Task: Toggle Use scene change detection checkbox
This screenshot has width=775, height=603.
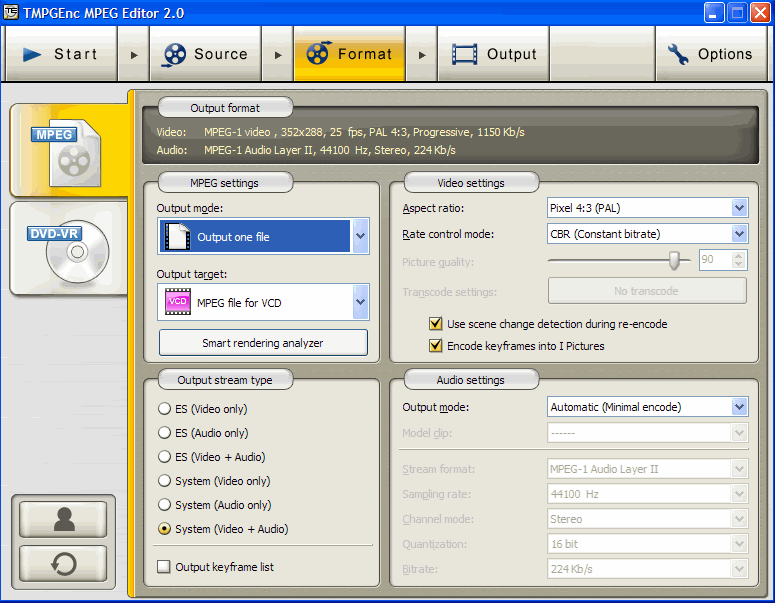Action: tap(435, 324)
